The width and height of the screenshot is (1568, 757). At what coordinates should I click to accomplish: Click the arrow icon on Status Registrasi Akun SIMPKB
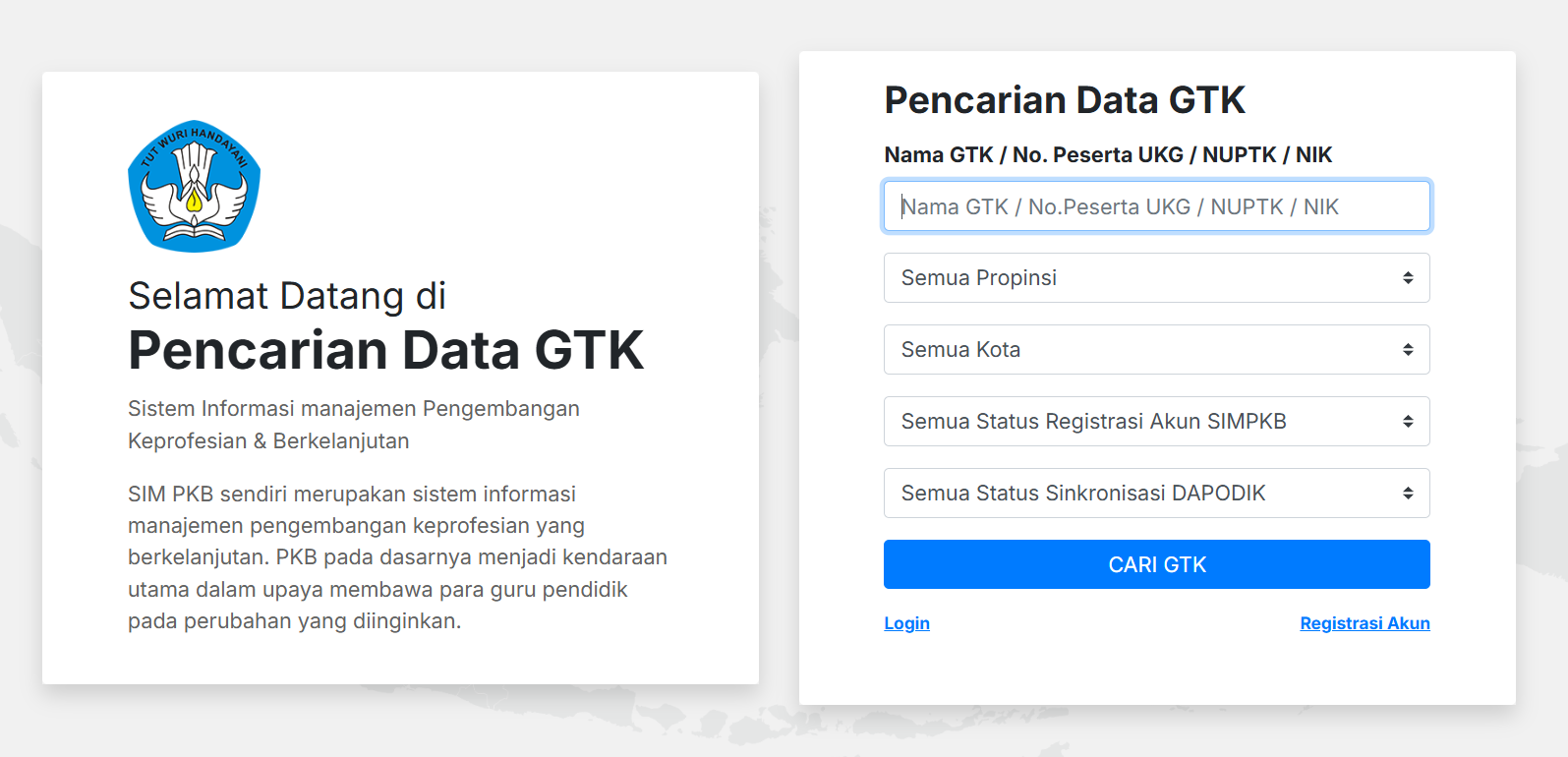1408,422
